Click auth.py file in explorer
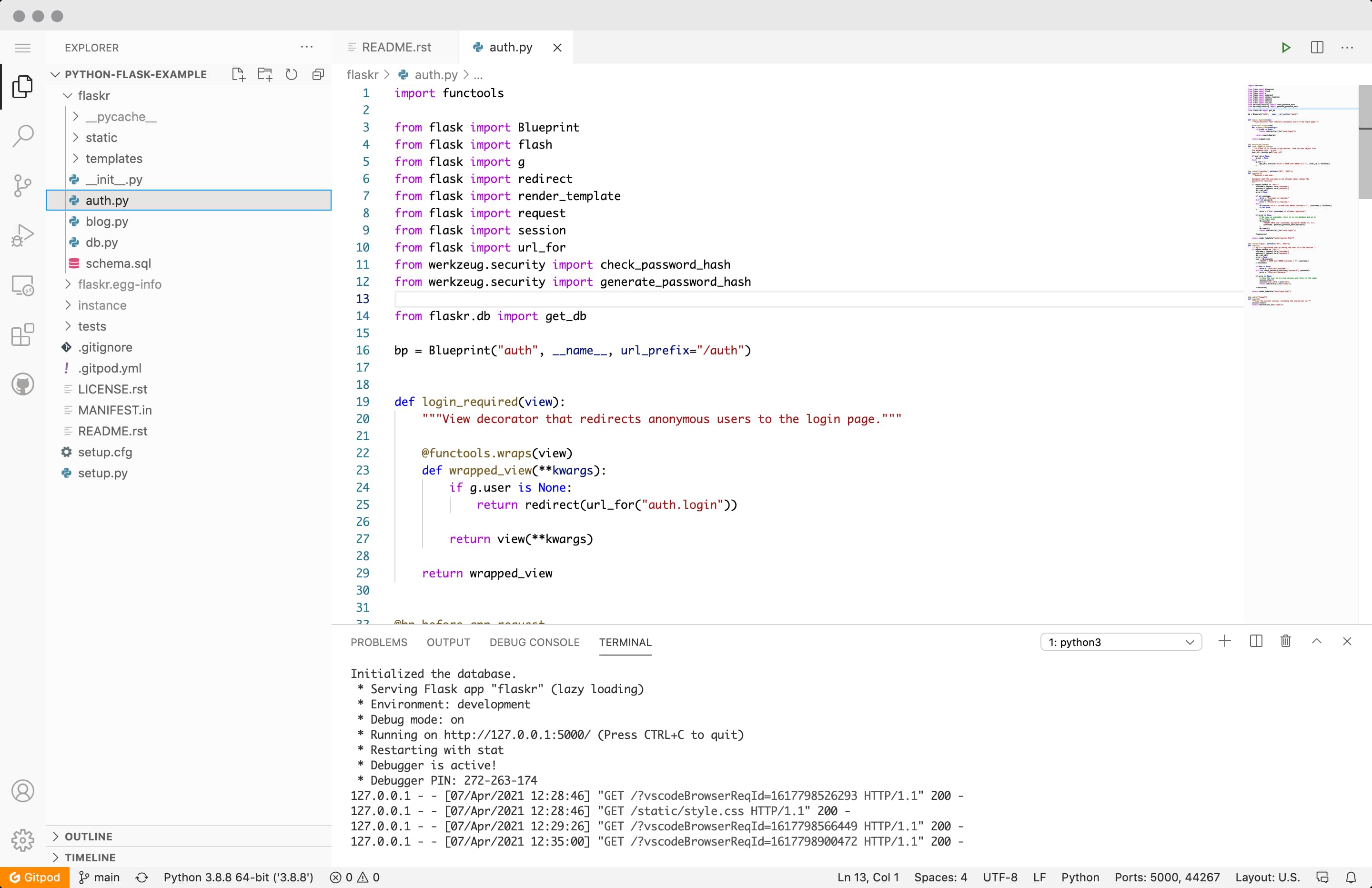 tap(107, 200)
